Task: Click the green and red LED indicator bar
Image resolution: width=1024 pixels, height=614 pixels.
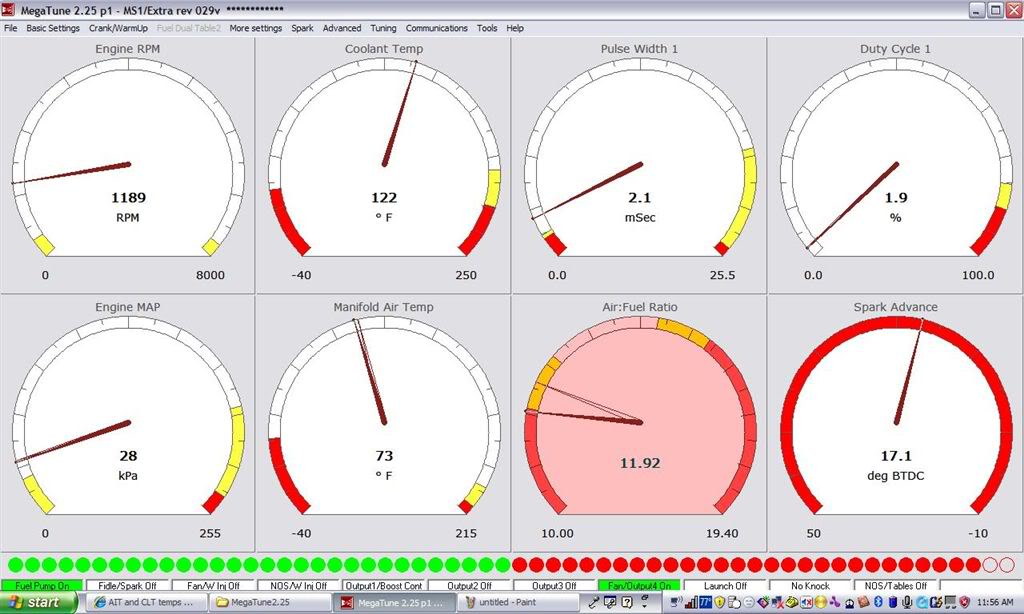Action: (x=511, y=565)
